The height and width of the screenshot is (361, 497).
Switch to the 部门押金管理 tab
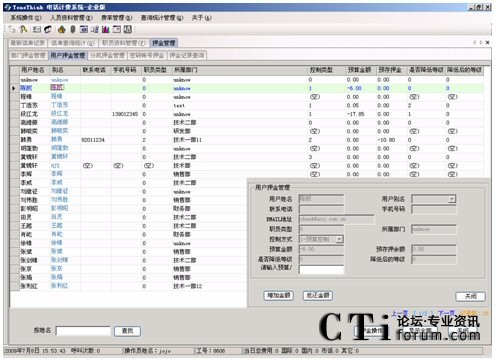point(28,55)
